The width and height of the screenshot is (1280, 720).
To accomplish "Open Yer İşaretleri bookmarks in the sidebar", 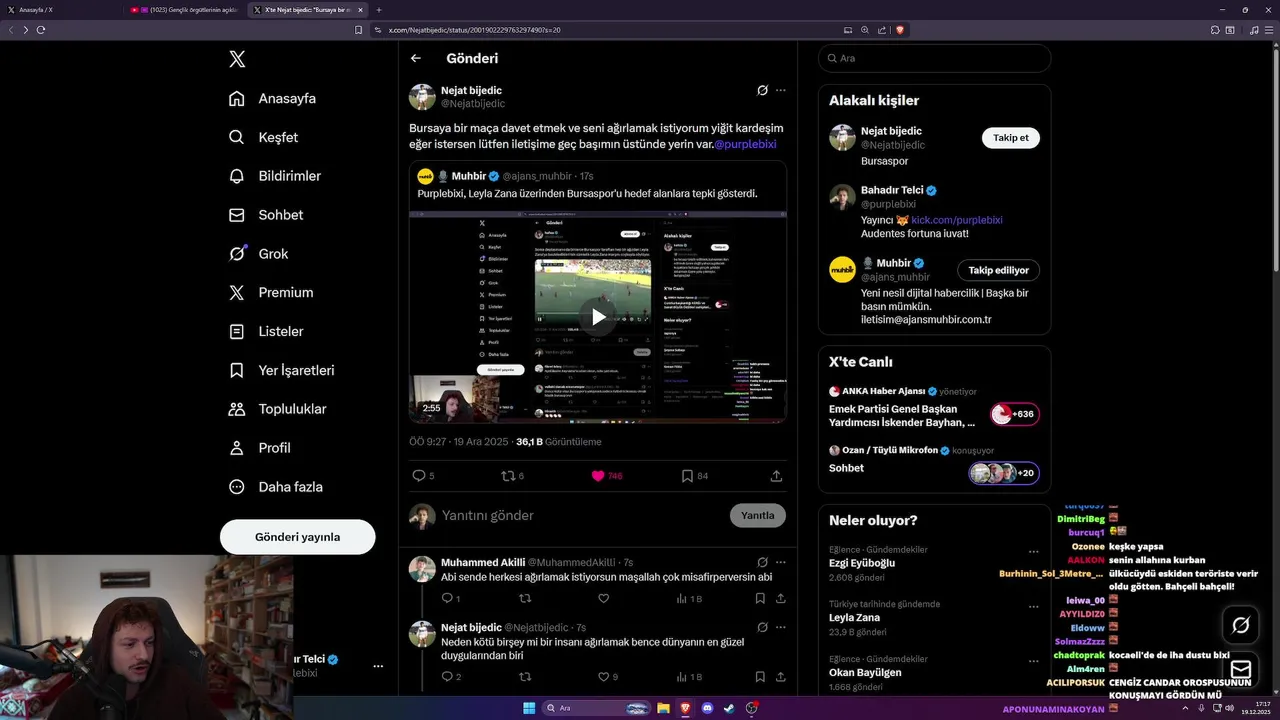I will coord(283,370).
